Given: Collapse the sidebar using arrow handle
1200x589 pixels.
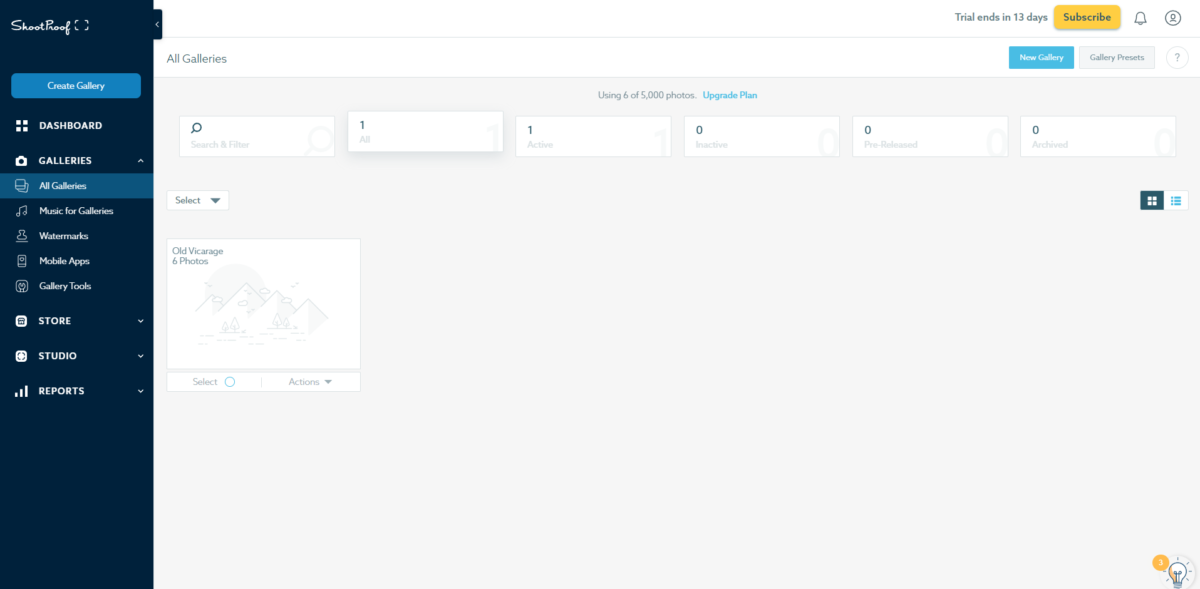Looking at the screenshot, I should (158, 24).
